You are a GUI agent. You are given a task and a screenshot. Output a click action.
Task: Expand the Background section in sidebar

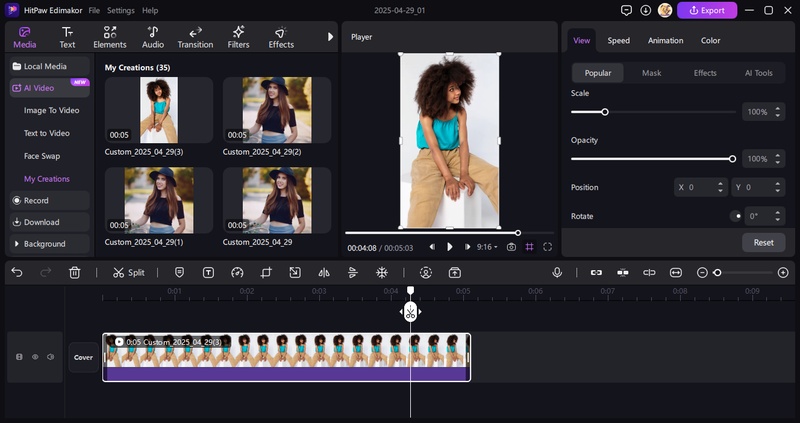(45, 244)
